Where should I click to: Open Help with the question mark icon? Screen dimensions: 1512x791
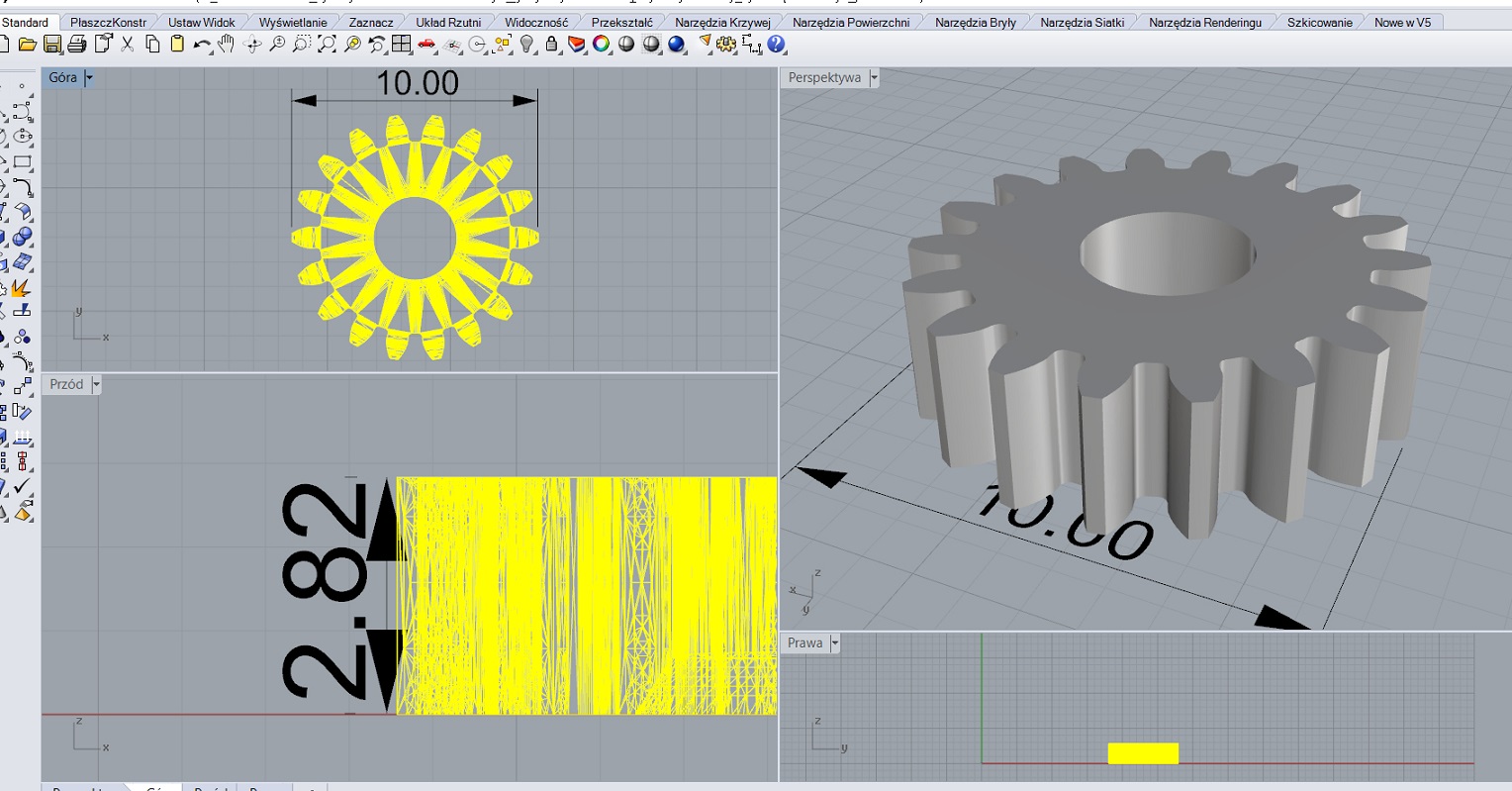[777, 44]
